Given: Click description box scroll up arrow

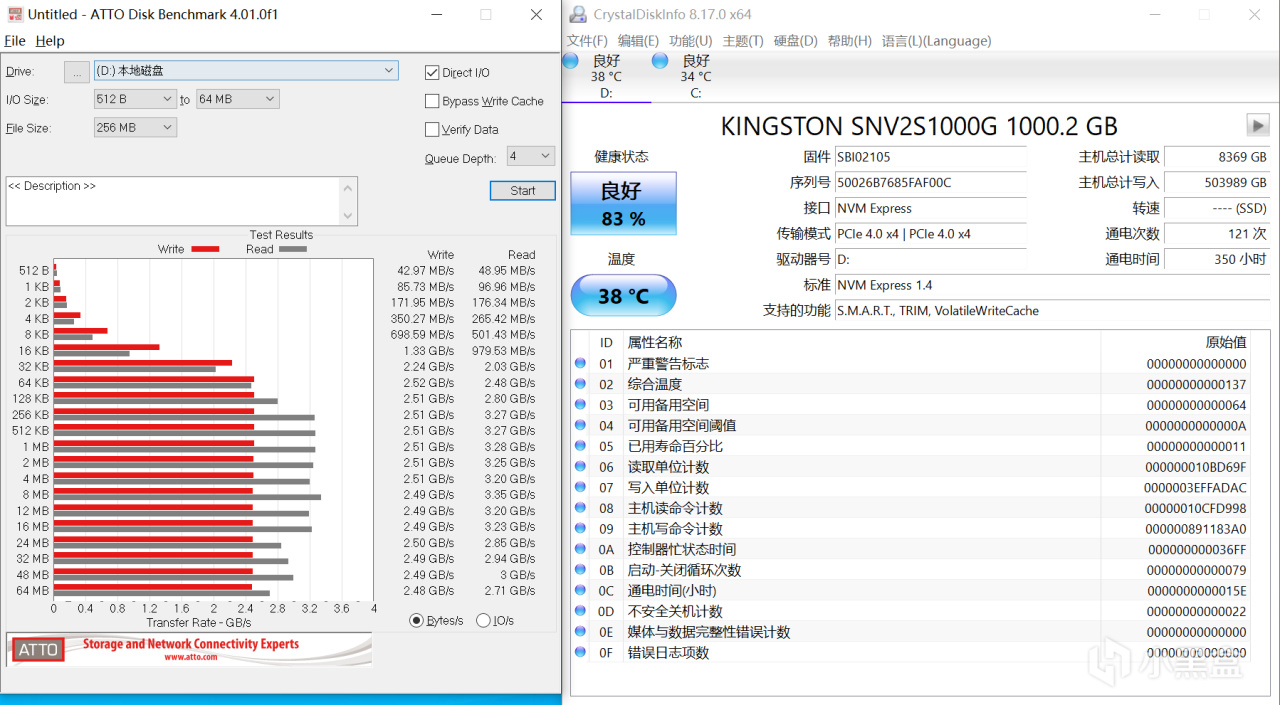Looking at the screenshot, I should point(348,186).
